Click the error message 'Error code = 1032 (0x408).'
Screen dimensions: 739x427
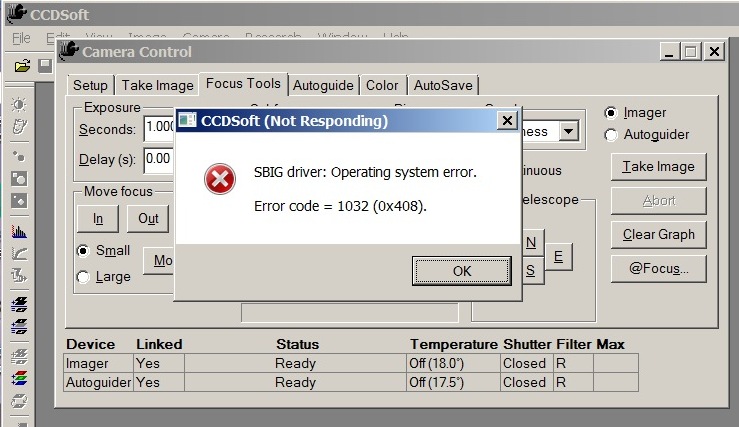click(x=340, y=206)
